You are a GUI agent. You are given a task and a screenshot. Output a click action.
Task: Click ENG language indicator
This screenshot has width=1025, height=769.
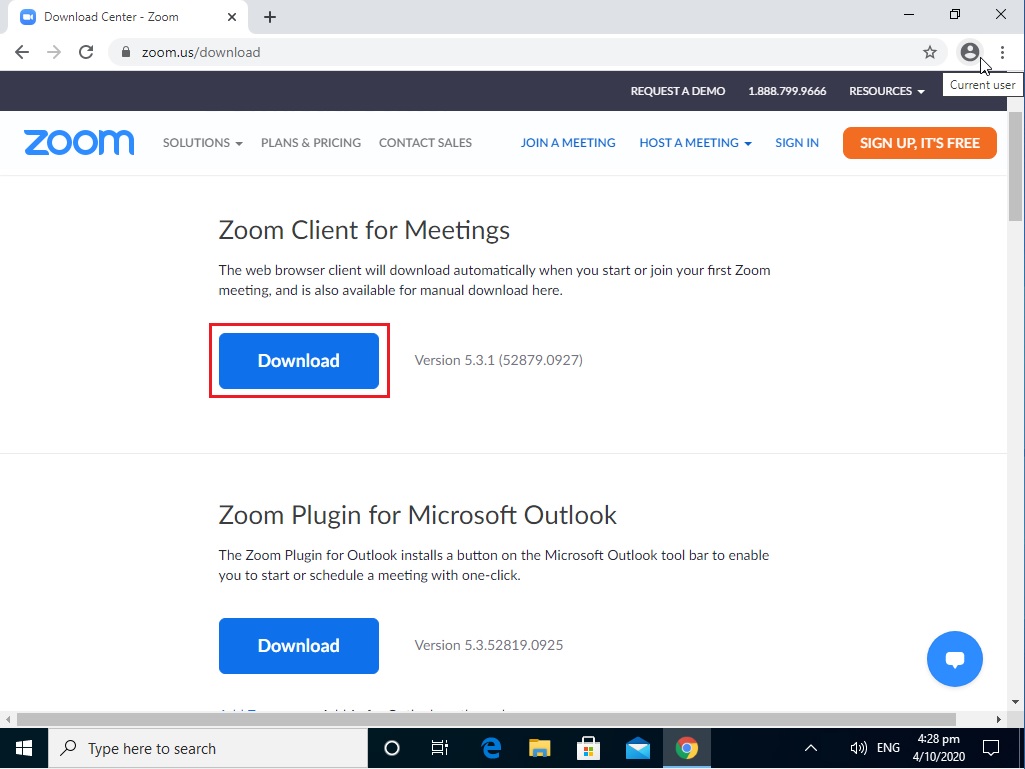(x=888, y=748)
